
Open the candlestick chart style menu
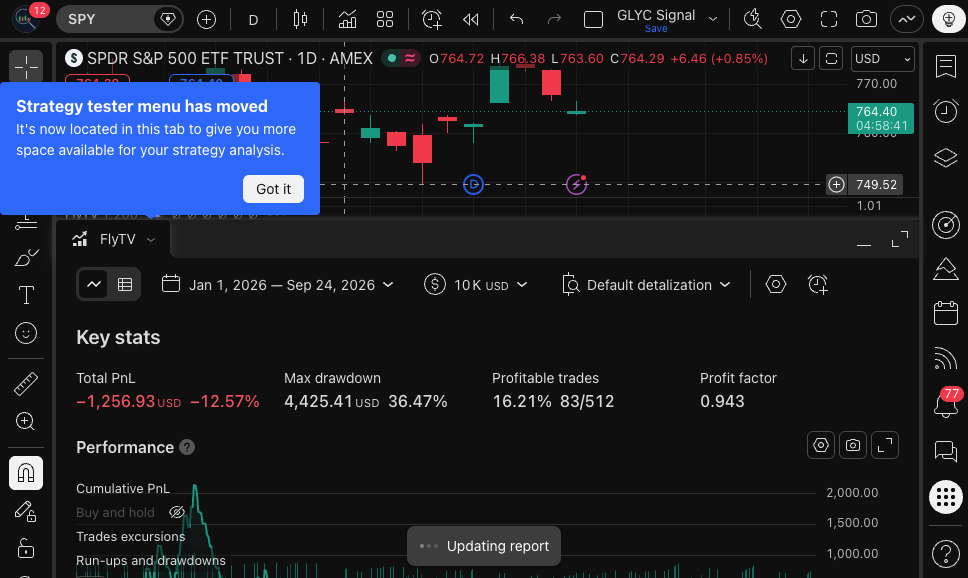pos(301,20)
